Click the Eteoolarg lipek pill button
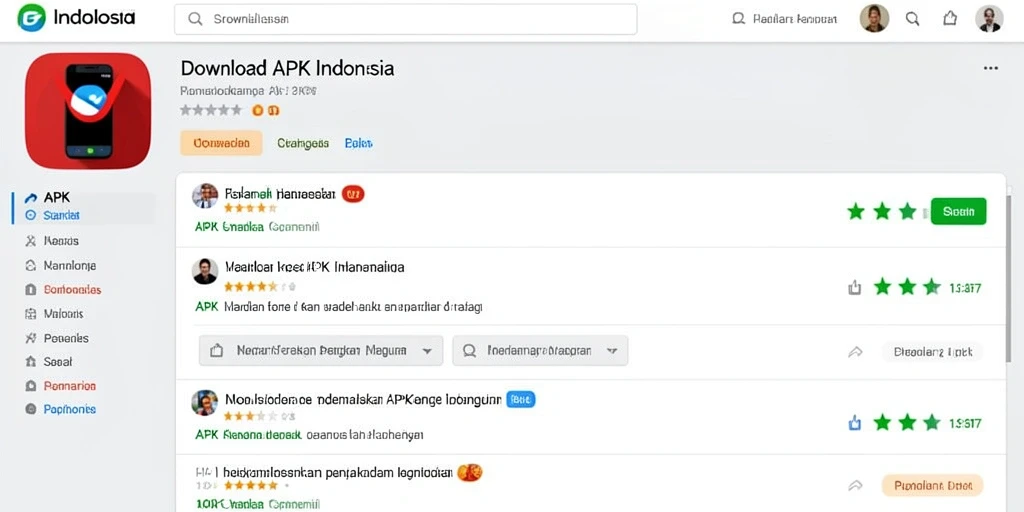The image size is (1024, 512). pos(933,352)
